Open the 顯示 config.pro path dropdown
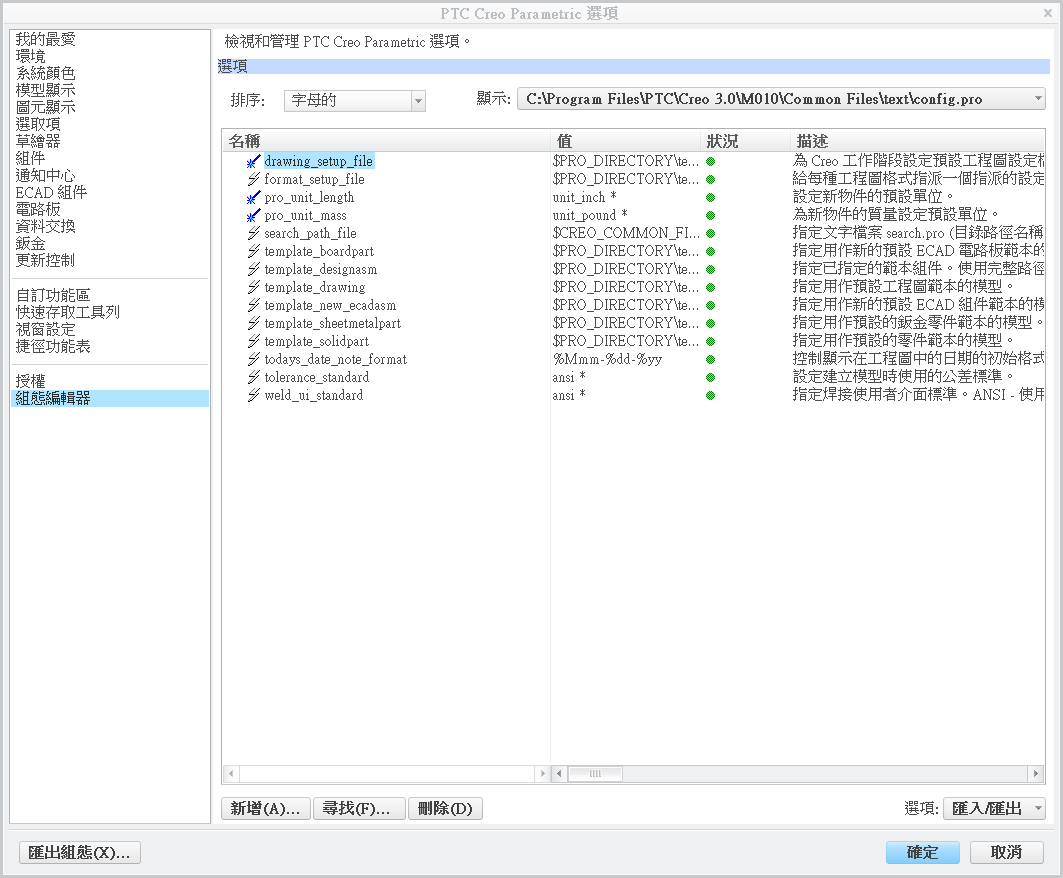 tap(1035, 98)
